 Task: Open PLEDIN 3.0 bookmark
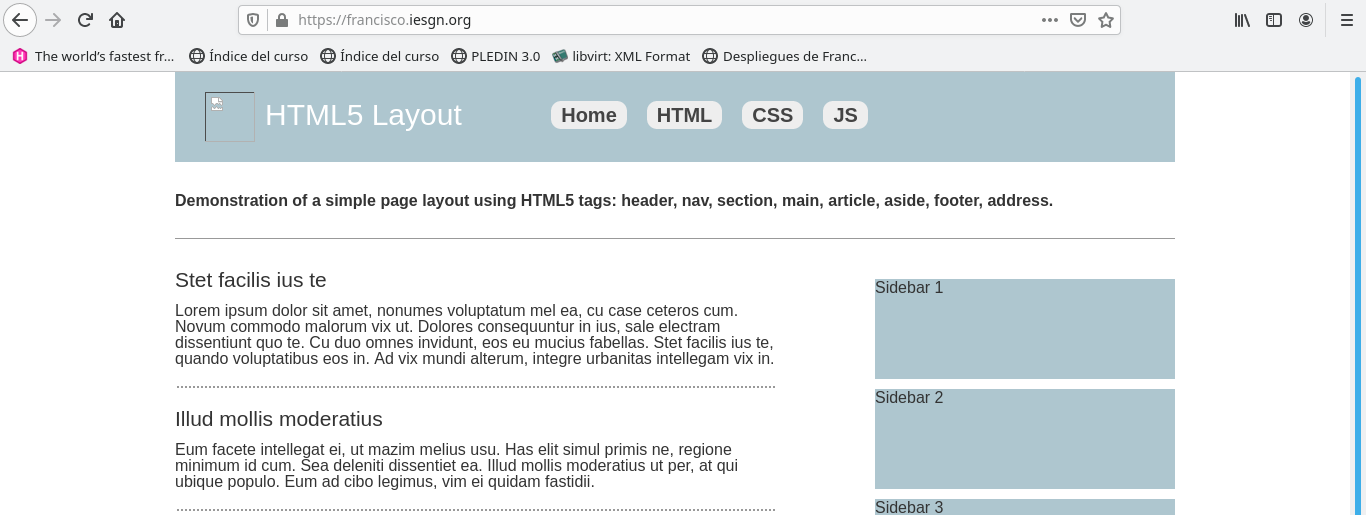point(496,56)
